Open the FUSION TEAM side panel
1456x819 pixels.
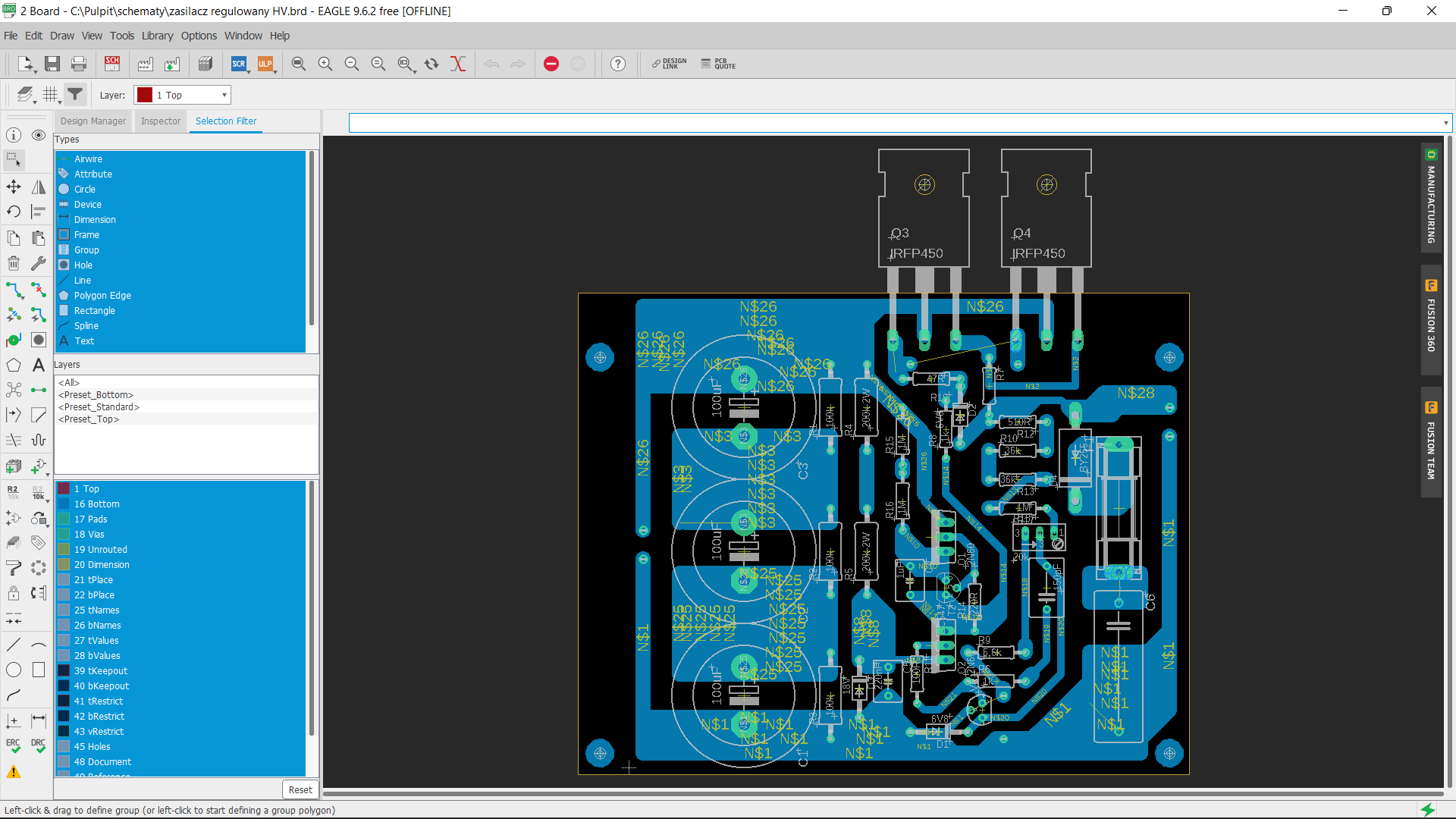click(1431, 442)
